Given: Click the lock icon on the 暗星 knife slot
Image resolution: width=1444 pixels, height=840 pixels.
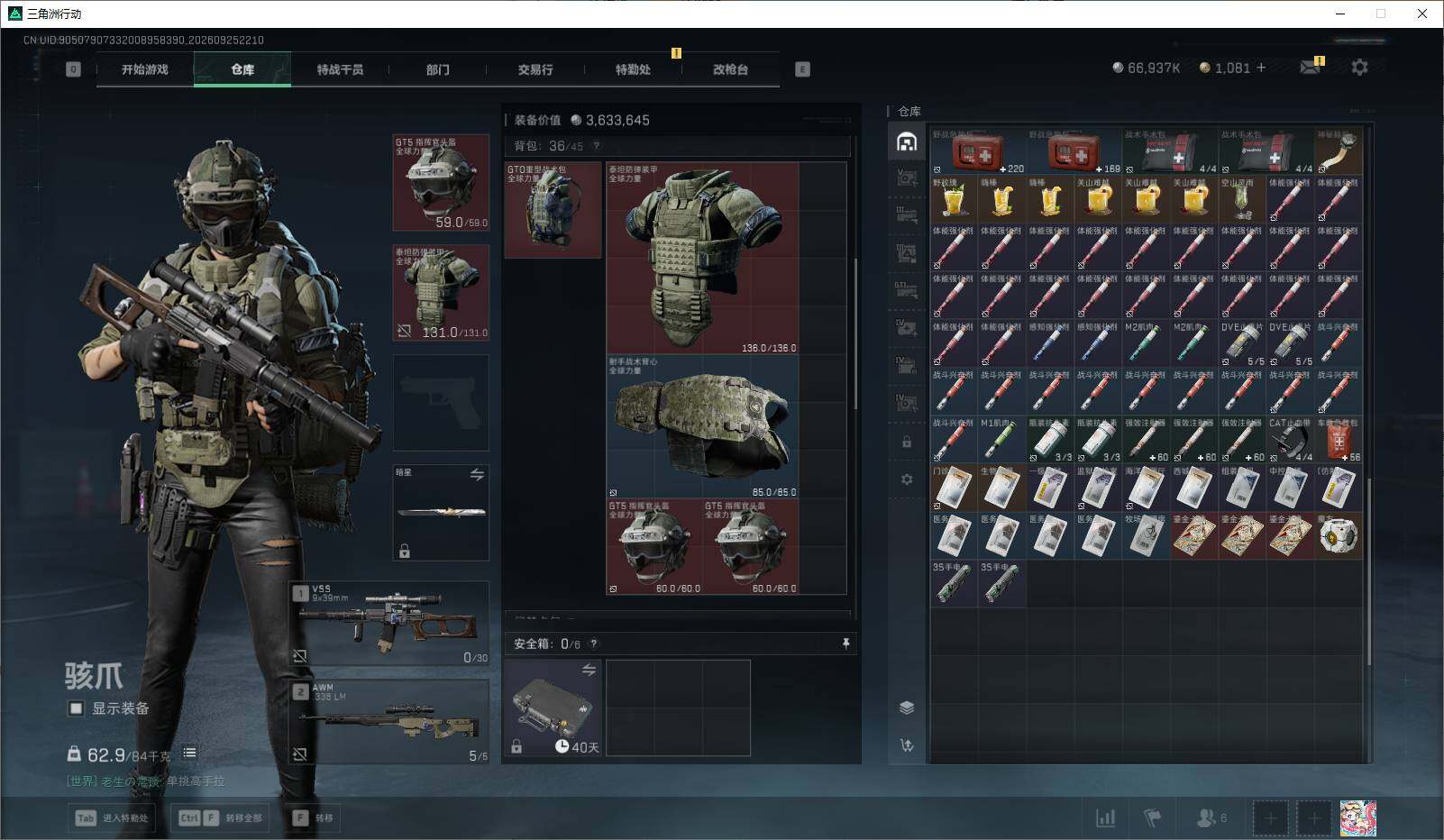Looking at the screenshot, I should [x=405, y=551].
